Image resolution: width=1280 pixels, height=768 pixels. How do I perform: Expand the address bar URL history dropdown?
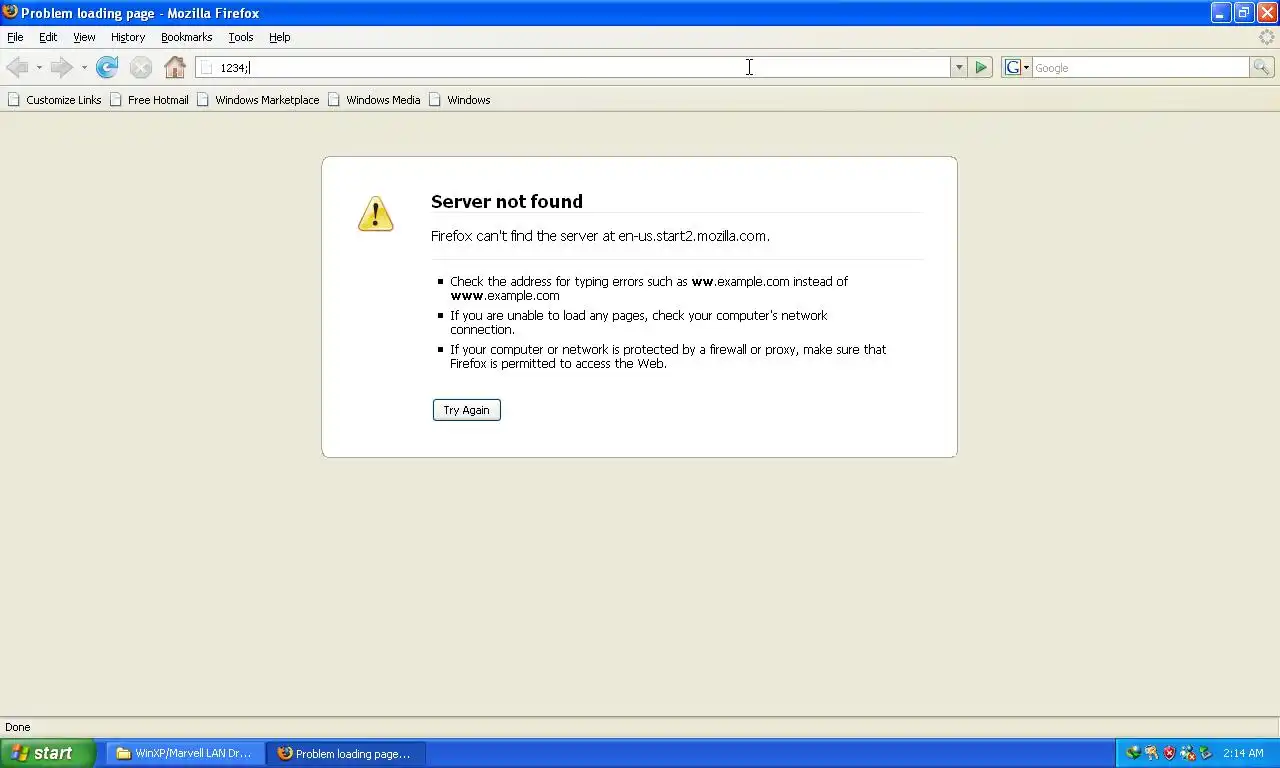(x=958, y=67)
